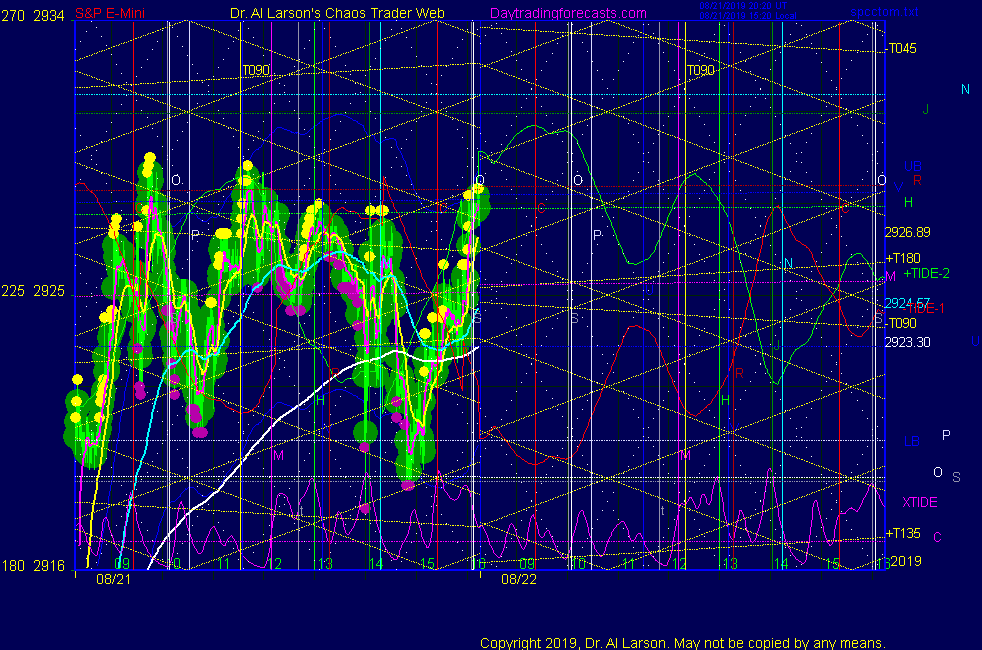Click the "180 2916" price axis label

pos(33,566)
